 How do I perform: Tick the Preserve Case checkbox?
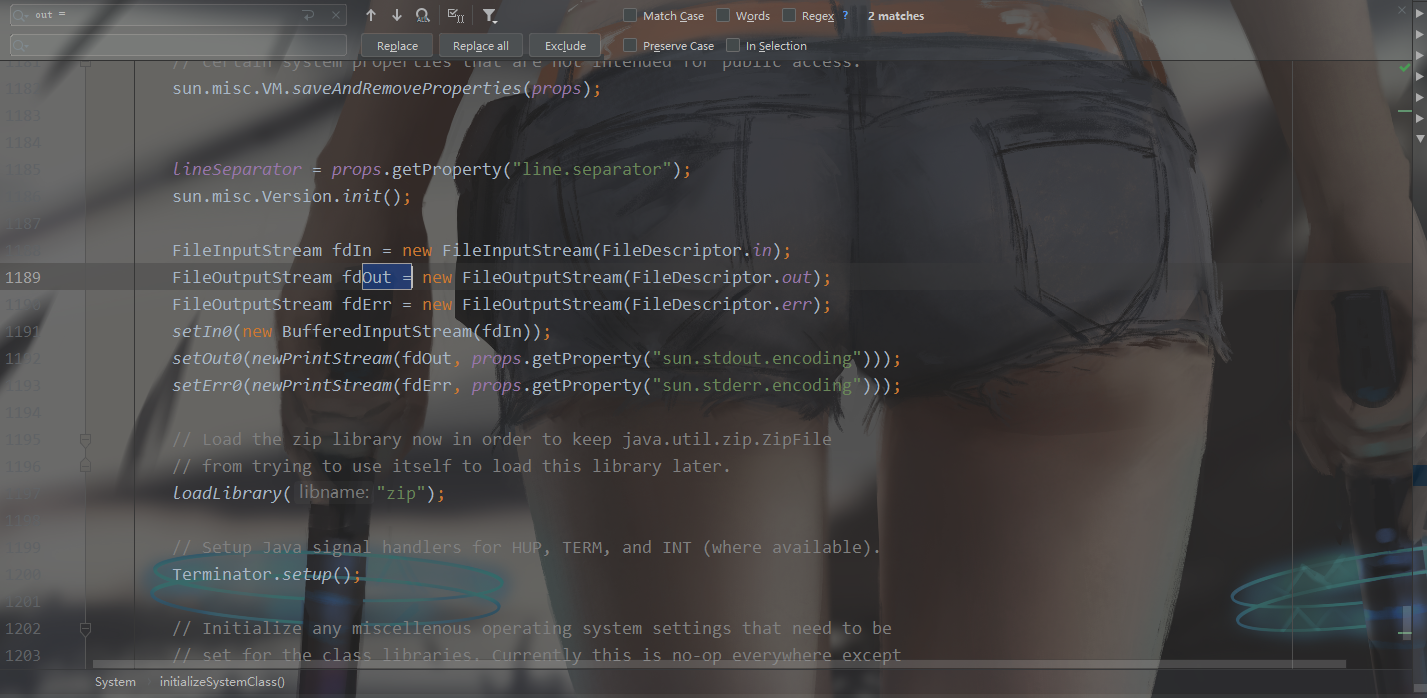(x=630, y=46)
